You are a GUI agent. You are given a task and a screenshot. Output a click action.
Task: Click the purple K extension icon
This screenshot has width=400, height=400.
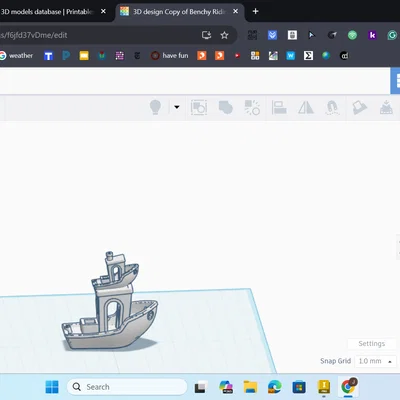[372, 35]
